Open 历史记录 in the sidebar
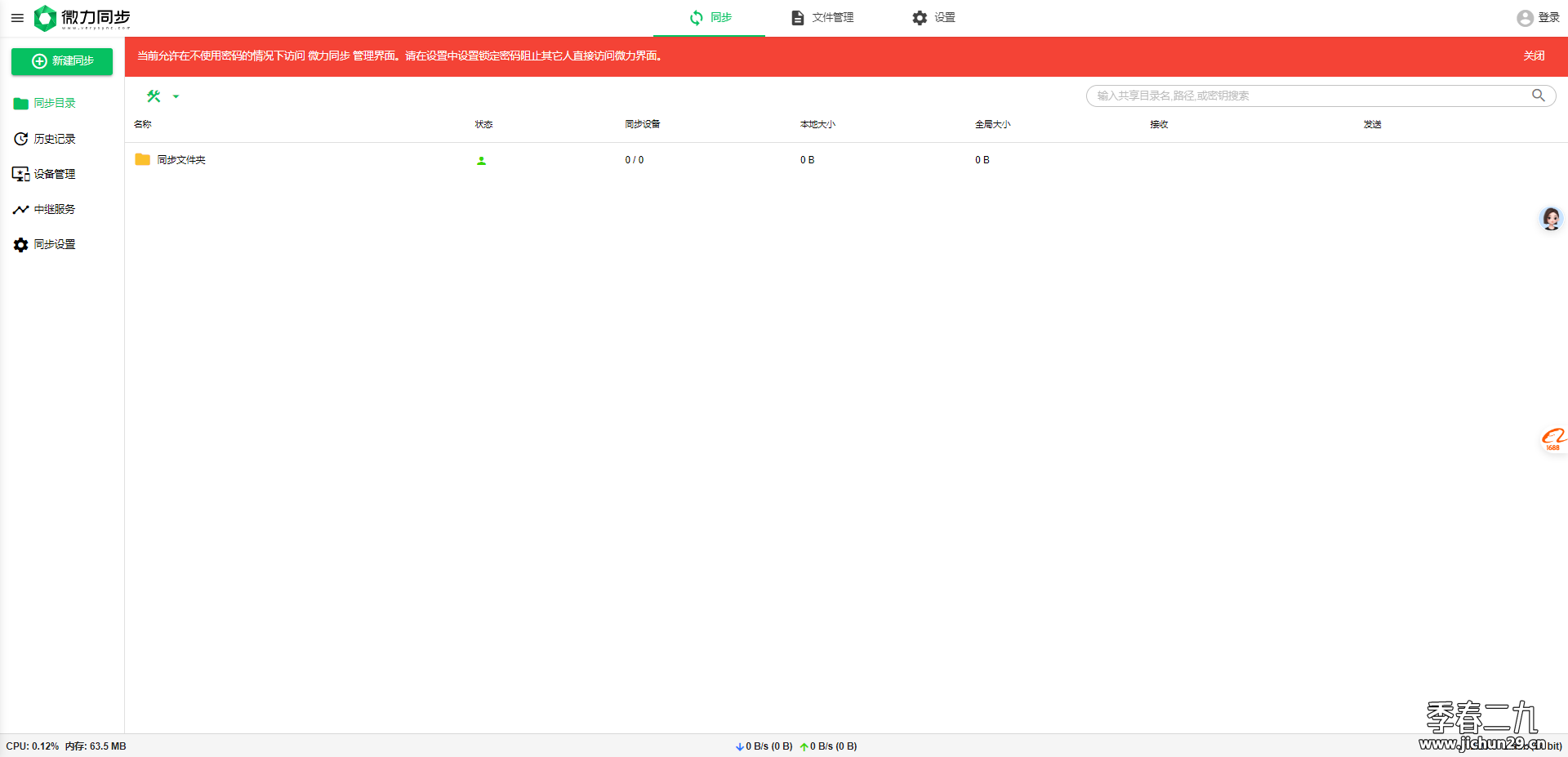The image size is (1568, 757). pyautogui.click(x=45, y=139)
